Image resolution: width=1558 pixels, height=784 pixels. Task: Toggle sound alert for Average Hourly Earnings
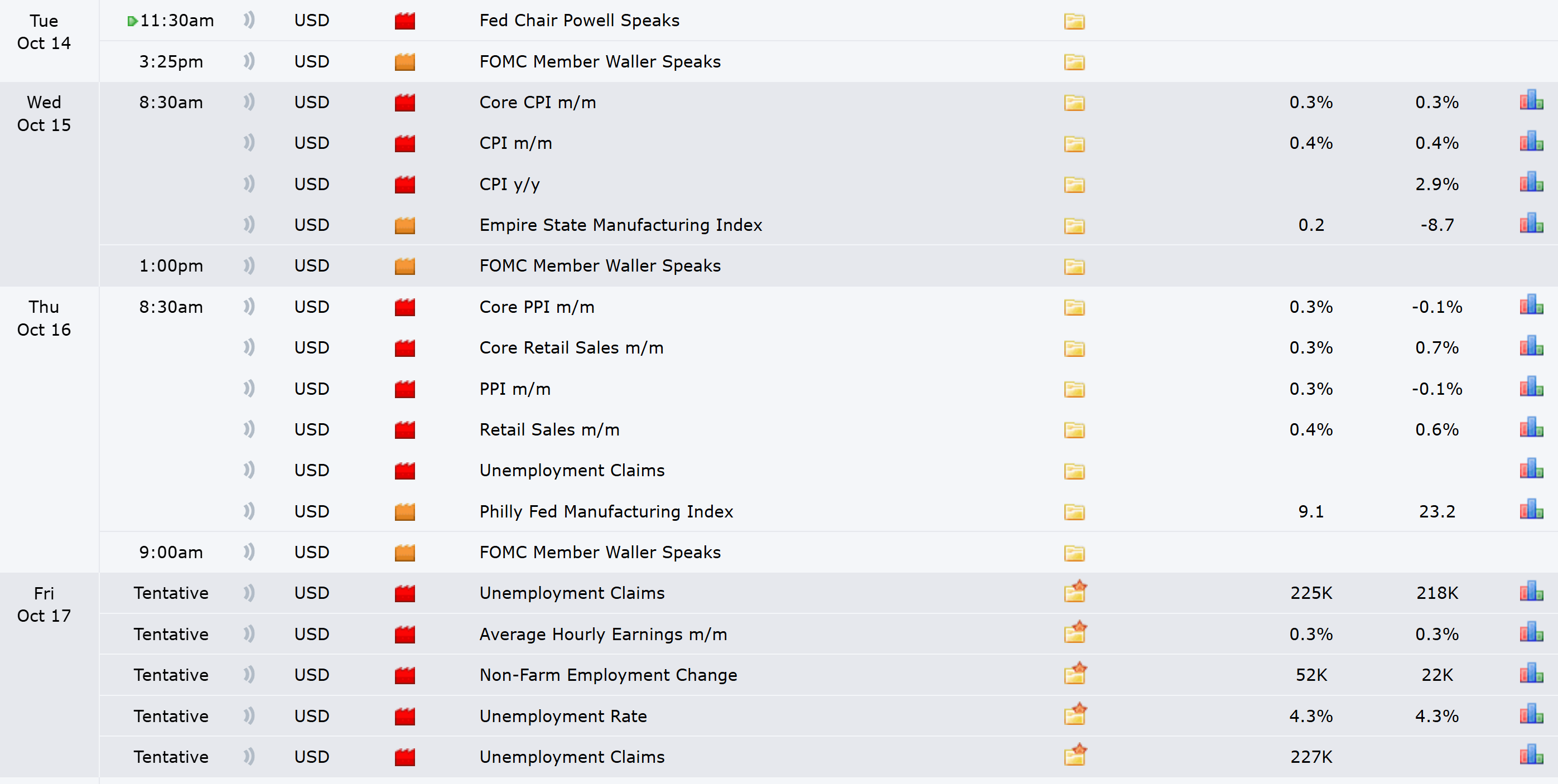(249, 633)
